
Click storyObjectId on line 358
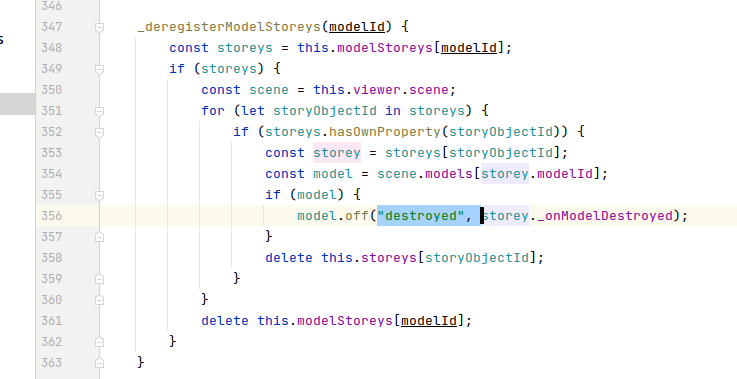pyautogui.click(x=477, y=258)
